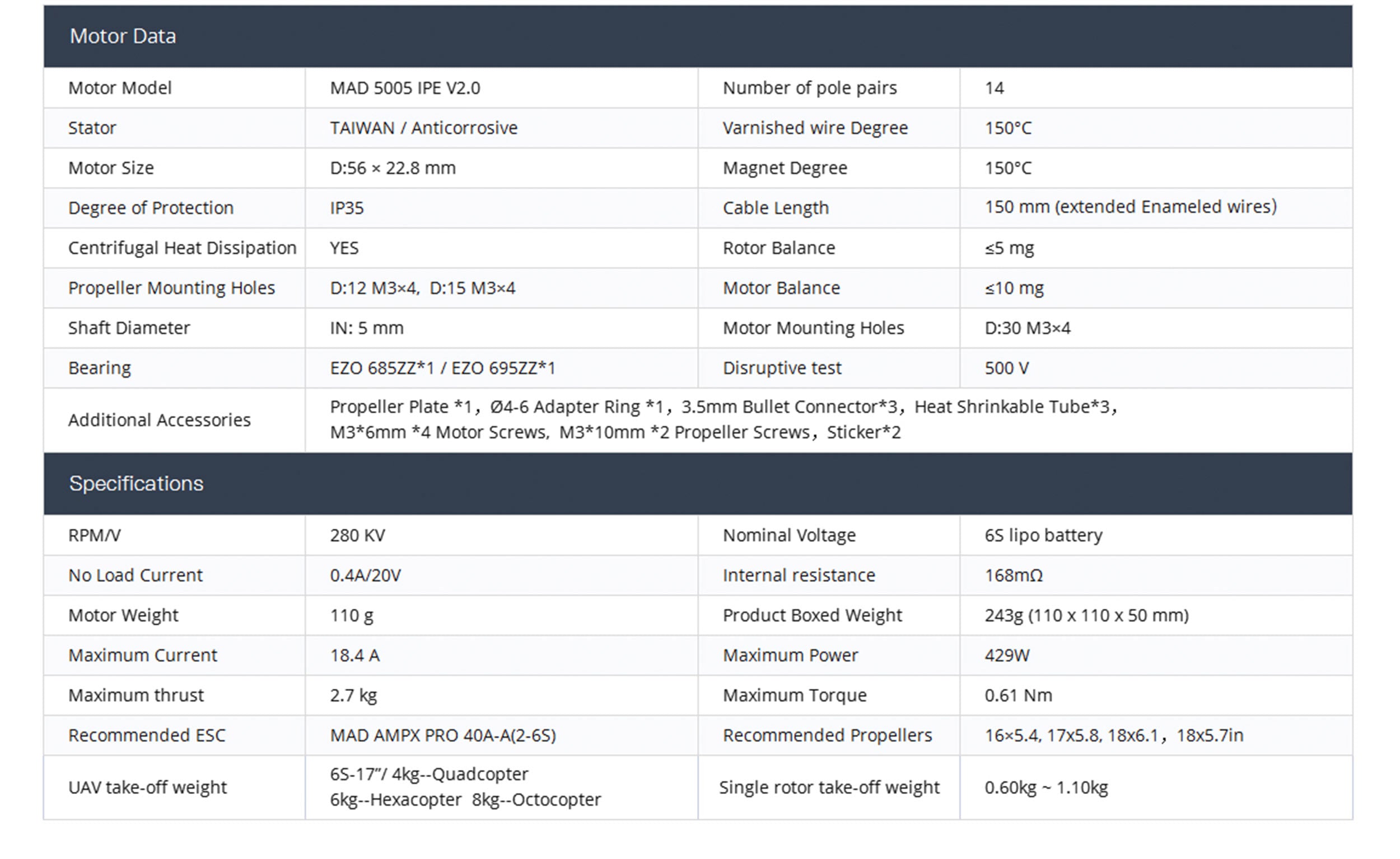The height and width of the screenshot is (859, 1400).
Task: Select the Propeller Plate accessories line
Action: click(x=724, y=407)
